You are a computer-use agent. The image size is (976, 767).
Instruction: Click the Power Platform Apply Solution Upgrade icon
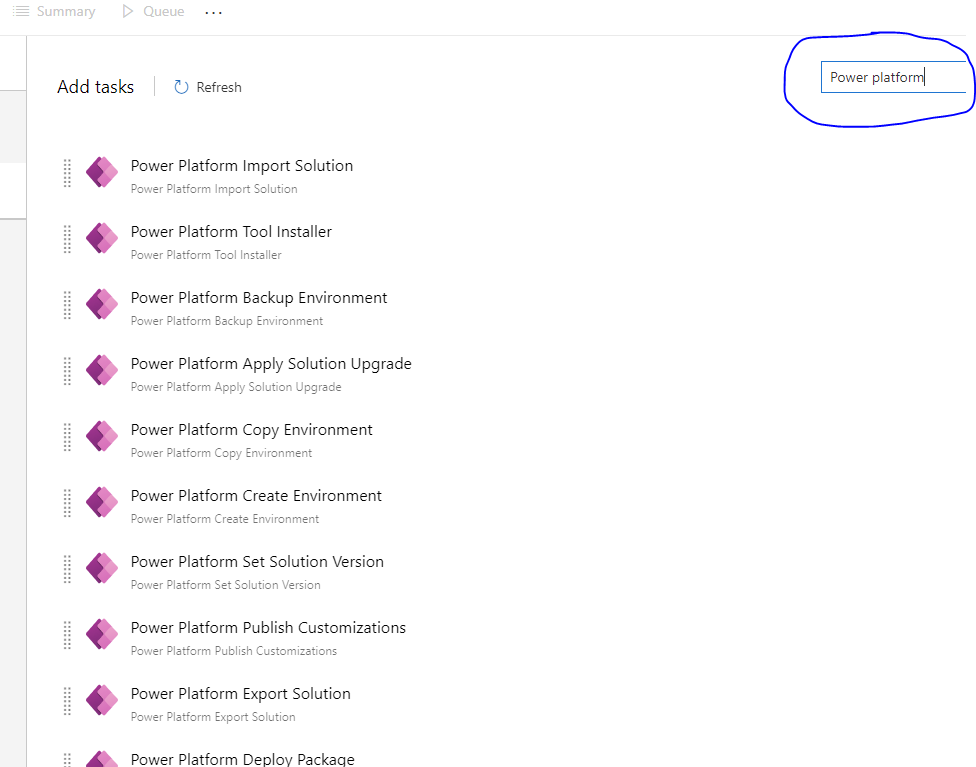pos(102,370)
